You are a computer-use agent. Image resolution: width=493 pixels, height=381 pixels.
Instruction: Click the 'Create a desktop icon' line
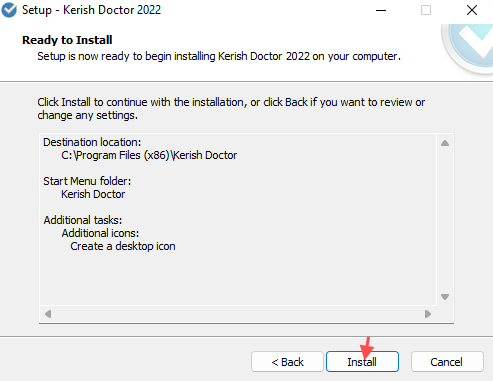coord(123,246)
